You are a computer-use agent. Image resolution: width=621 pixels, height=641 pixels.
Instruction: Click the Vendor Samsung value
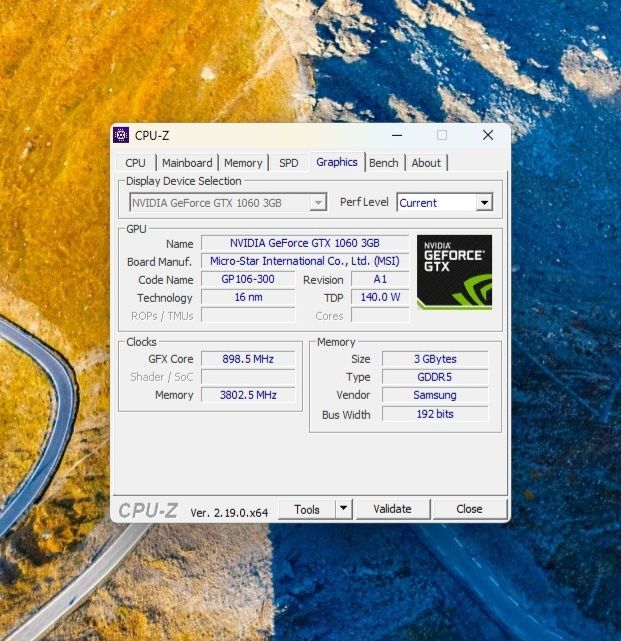coord(435,395)
